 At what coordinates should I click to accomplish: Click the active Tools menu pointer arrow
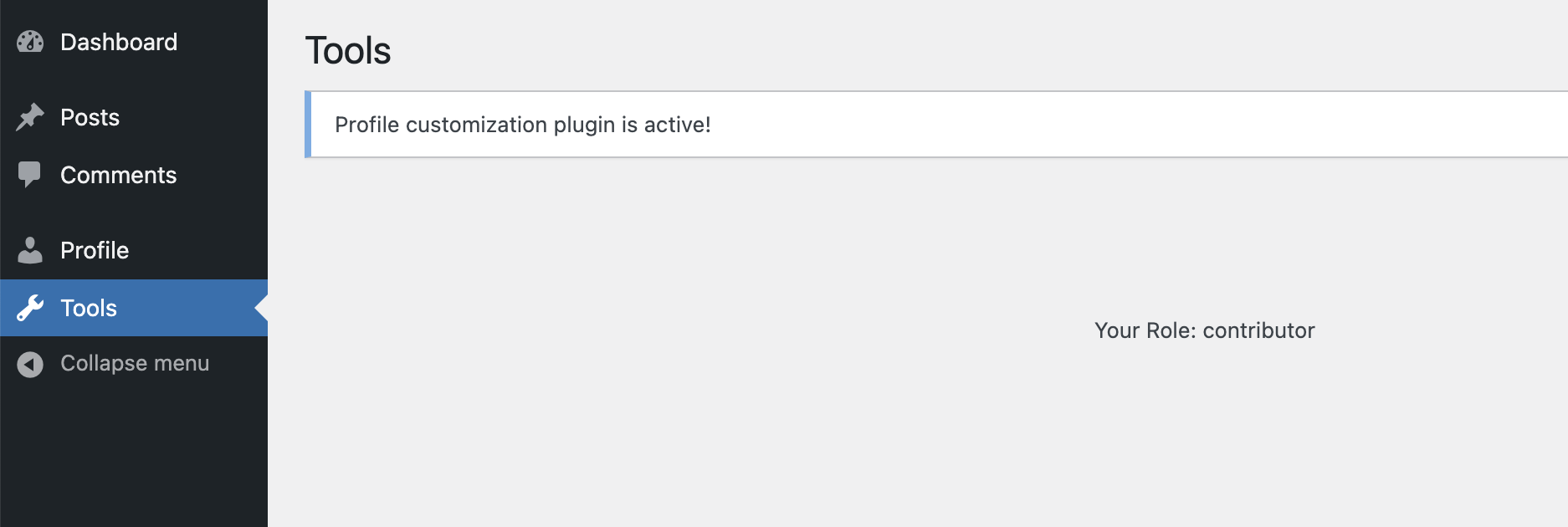coord(261,308)
